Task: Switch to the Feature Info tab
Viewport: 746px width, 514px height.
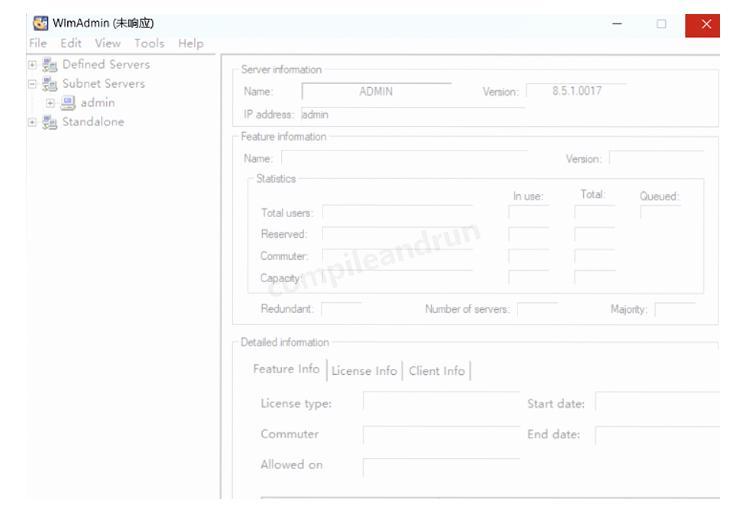Action: coord(286,369)
